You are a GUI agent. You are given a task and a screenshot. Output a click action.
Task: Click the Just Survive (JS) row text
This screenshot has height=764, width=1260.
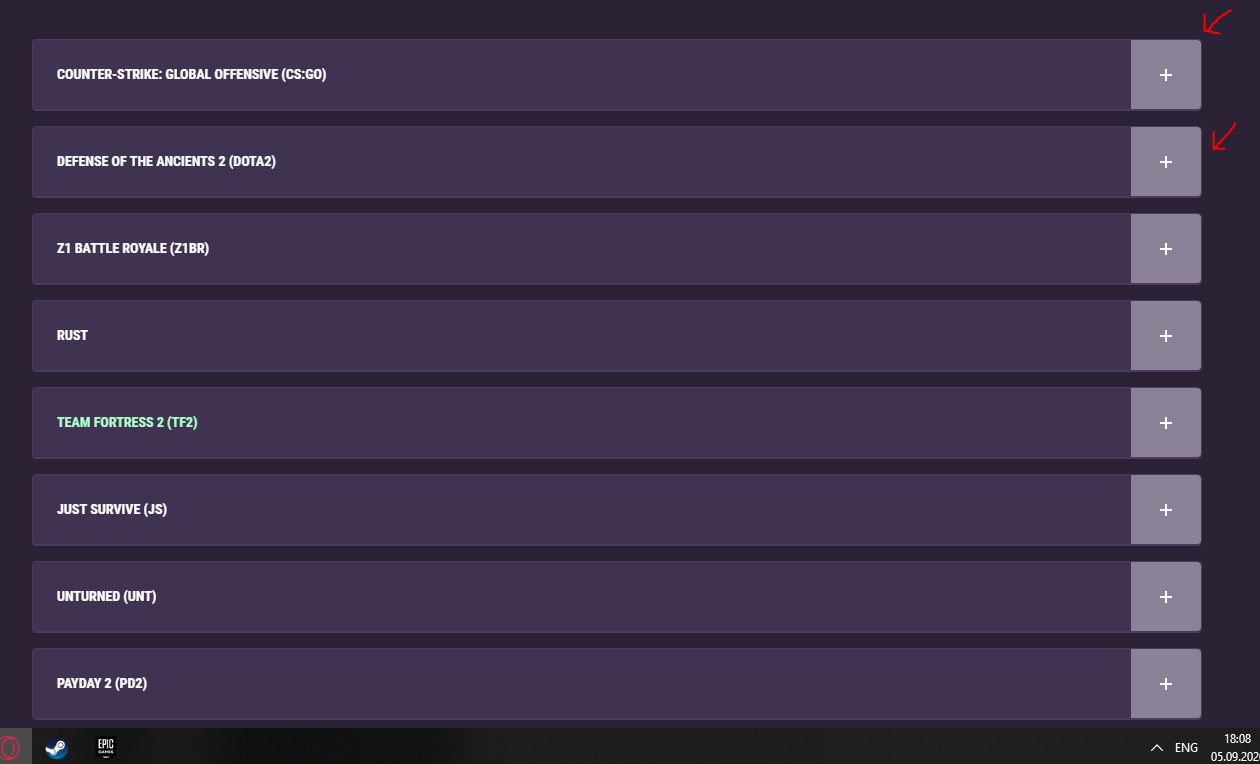pos(111,509)
